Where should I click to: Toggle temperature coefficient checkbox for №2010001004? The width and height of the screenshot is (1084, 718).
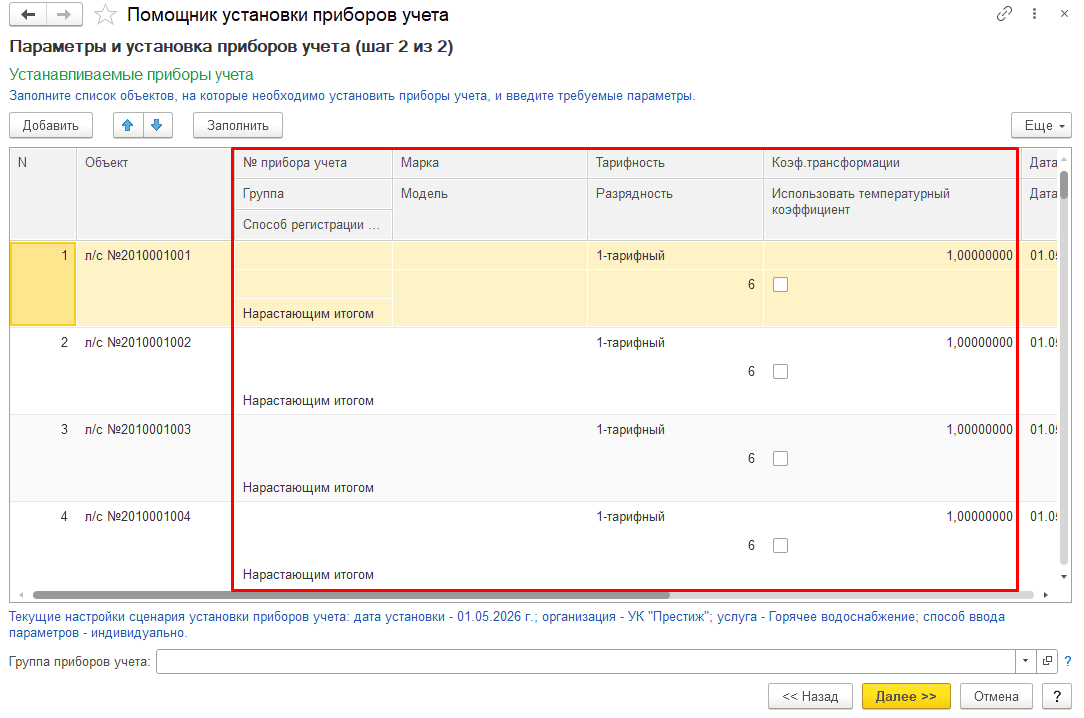point(781,546)
